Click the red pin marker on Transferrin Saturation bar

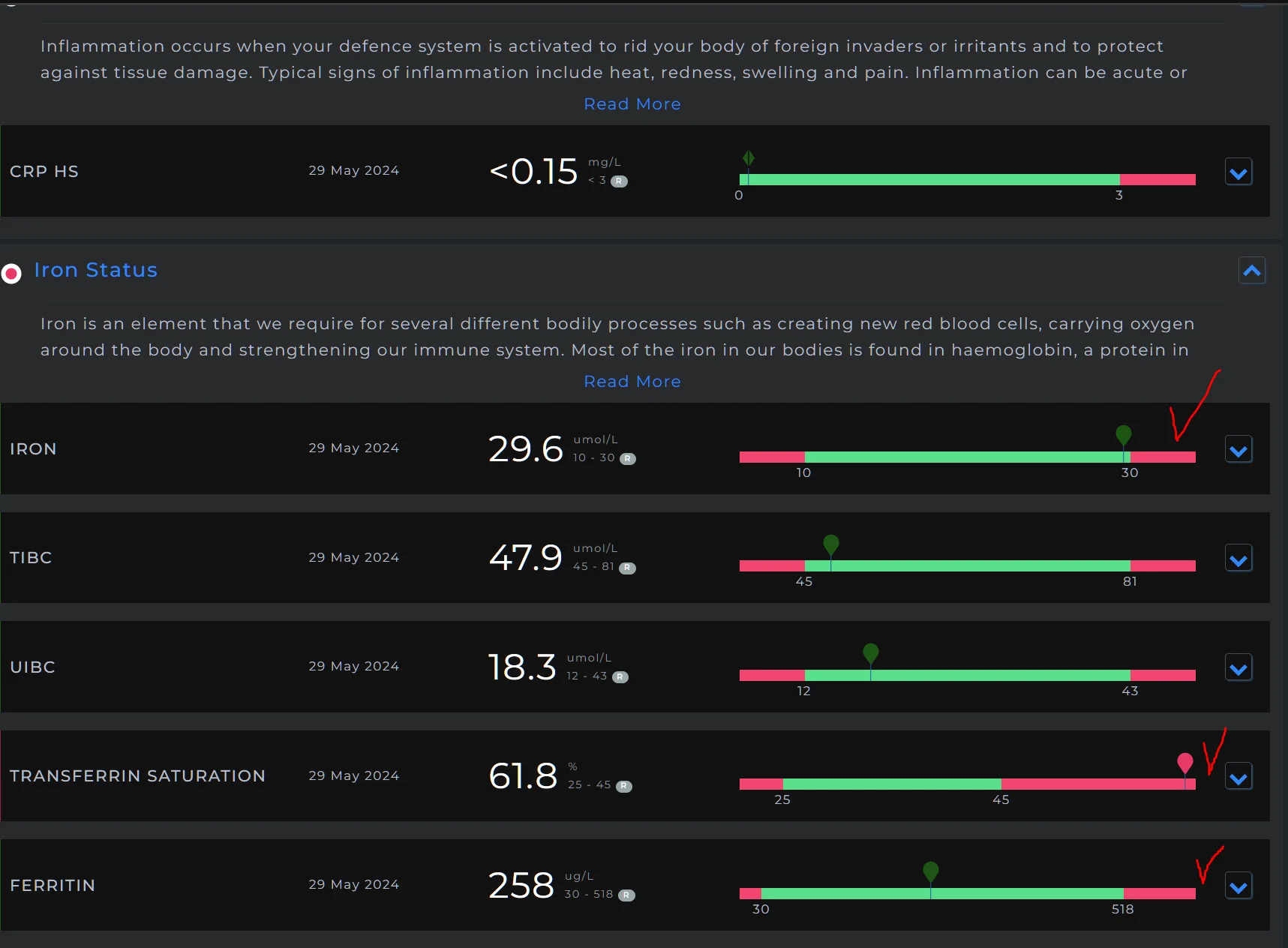point(1185,763)
